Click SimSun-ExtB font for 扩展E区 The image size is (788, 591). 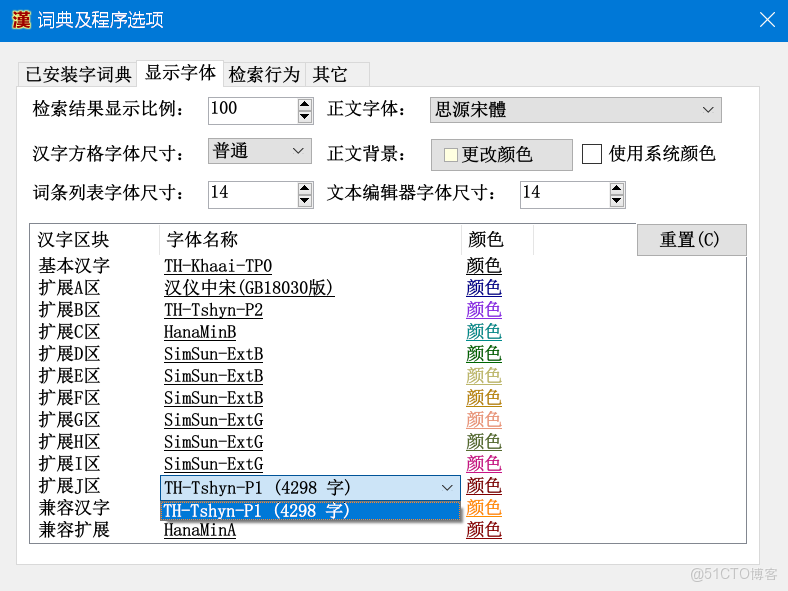click(x=214, y=376)
